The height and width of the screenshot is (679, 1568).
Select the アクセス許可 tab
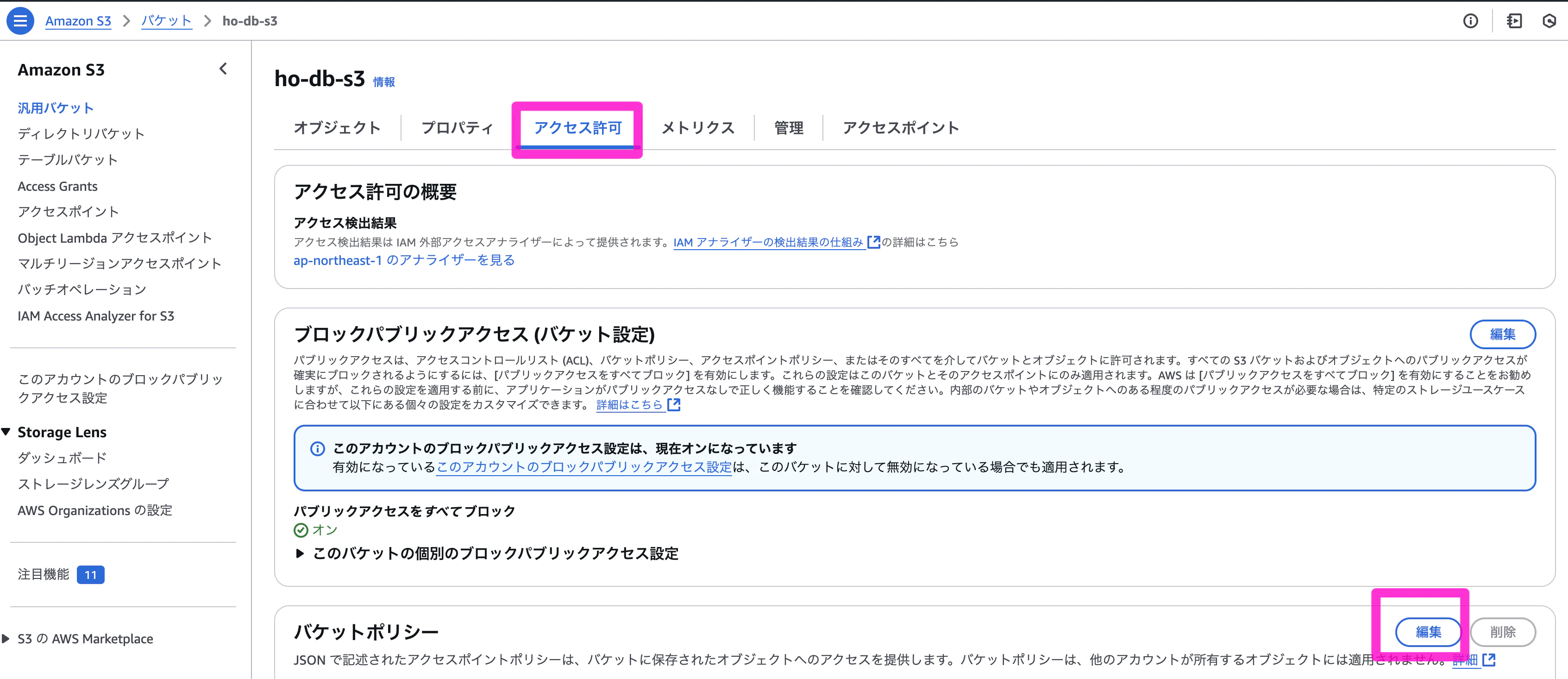577,128
